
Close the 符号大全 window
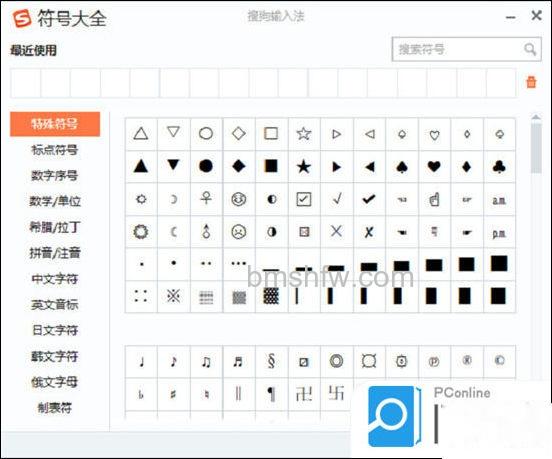[x=536, y=15]
